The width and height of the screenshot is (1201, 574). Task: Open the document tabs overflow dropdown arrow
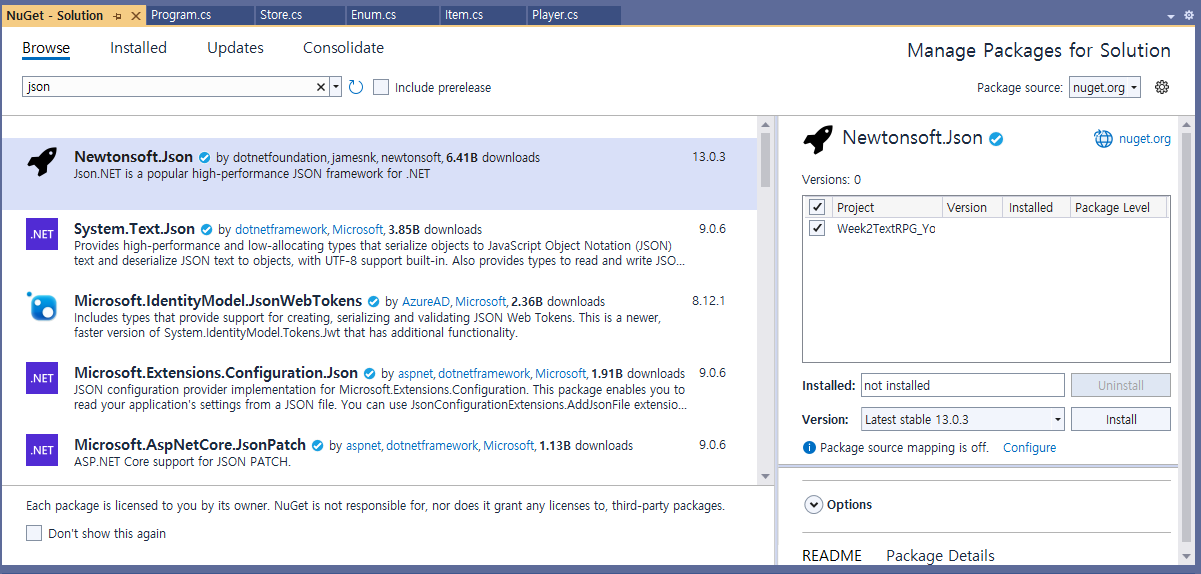(1172, 16)
